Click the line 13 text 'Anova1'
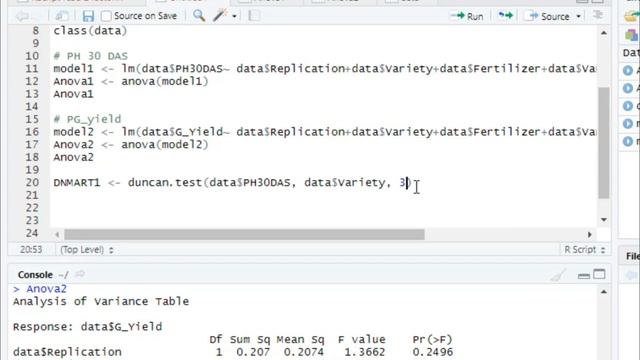Image resolution: width=640 pixels, height=360 pixels. click(x=73, y=94)
